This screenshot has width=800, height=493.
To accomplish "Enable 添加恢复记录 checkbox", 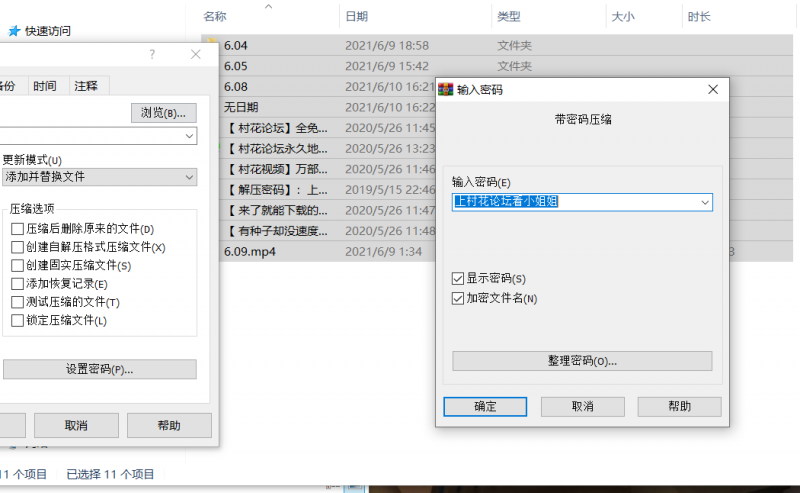I will (17, 284).
